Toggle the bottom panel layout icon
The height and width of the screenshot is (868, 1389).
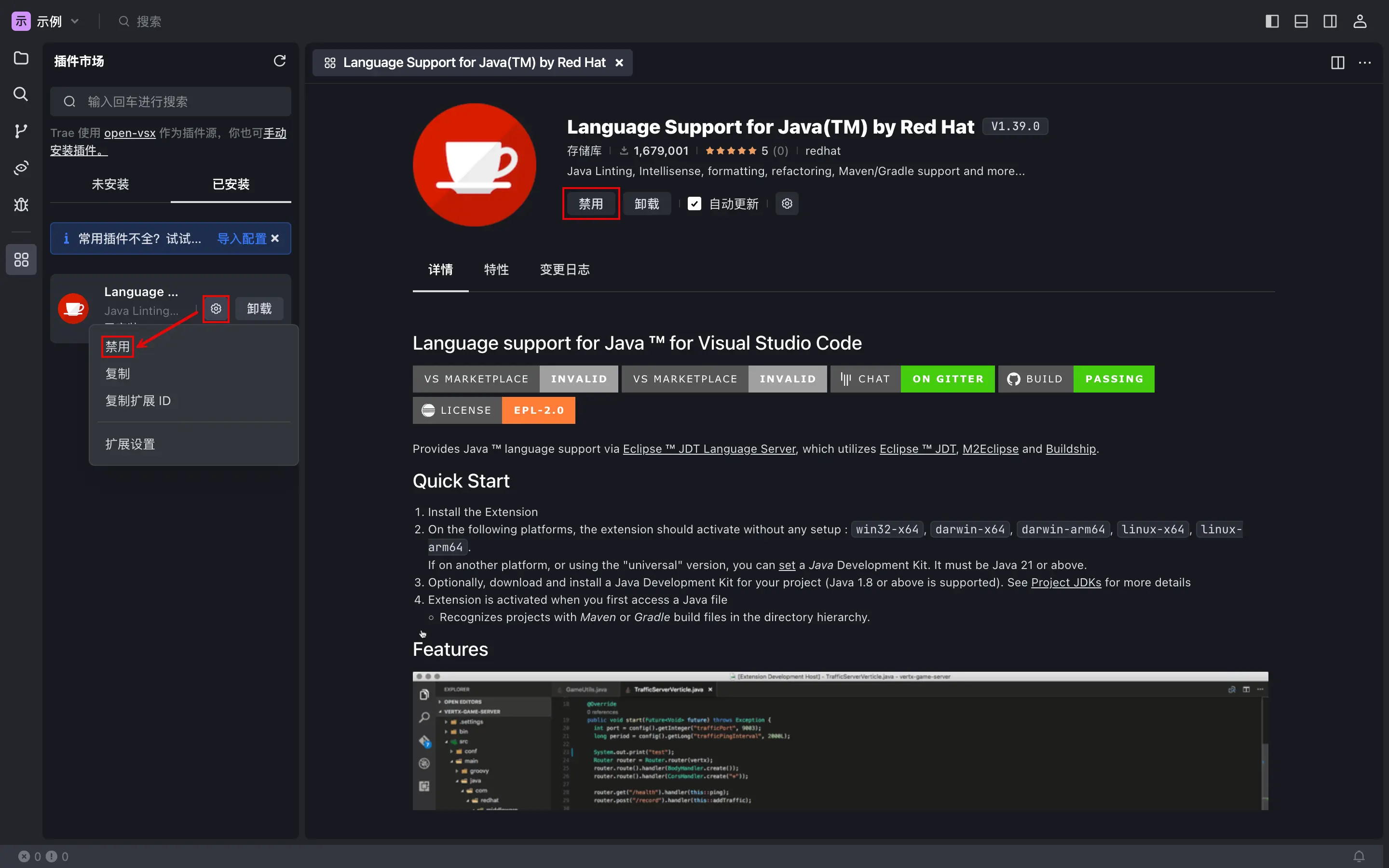coord(1301,21)
